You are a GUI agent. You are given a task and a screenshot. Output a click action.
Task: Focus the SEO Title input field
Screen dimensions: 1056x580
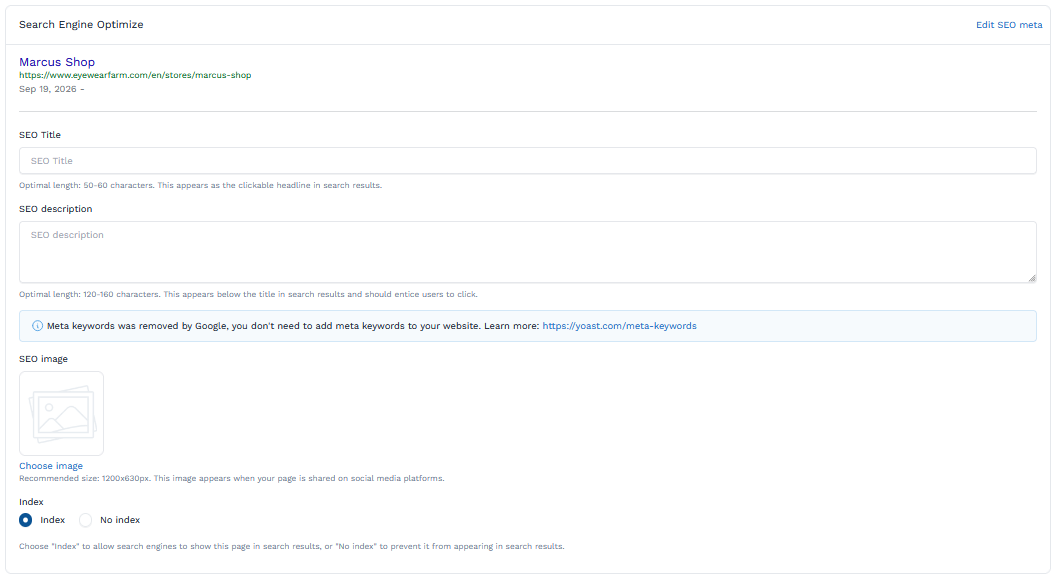(x=527, y=161)
